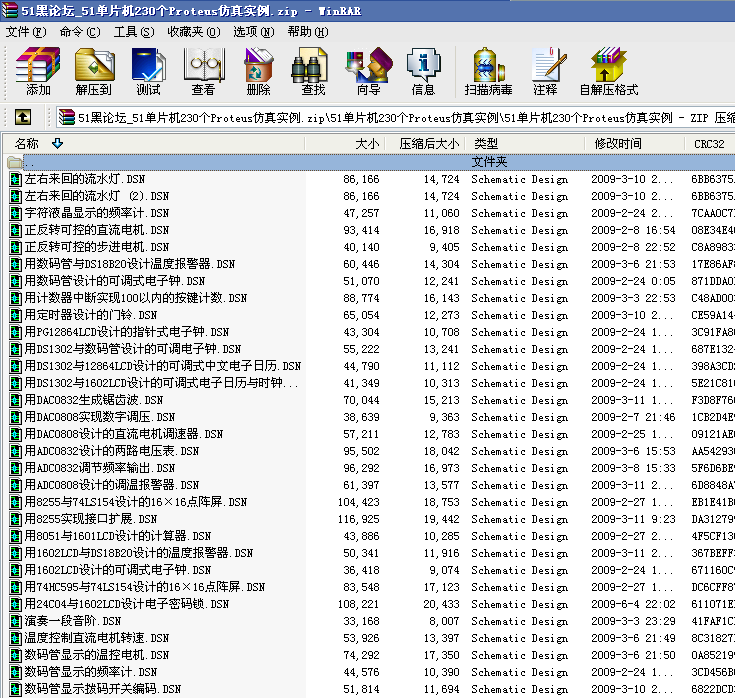Select 数码管显示拨码开关编码.DSN file

(103, 689)
